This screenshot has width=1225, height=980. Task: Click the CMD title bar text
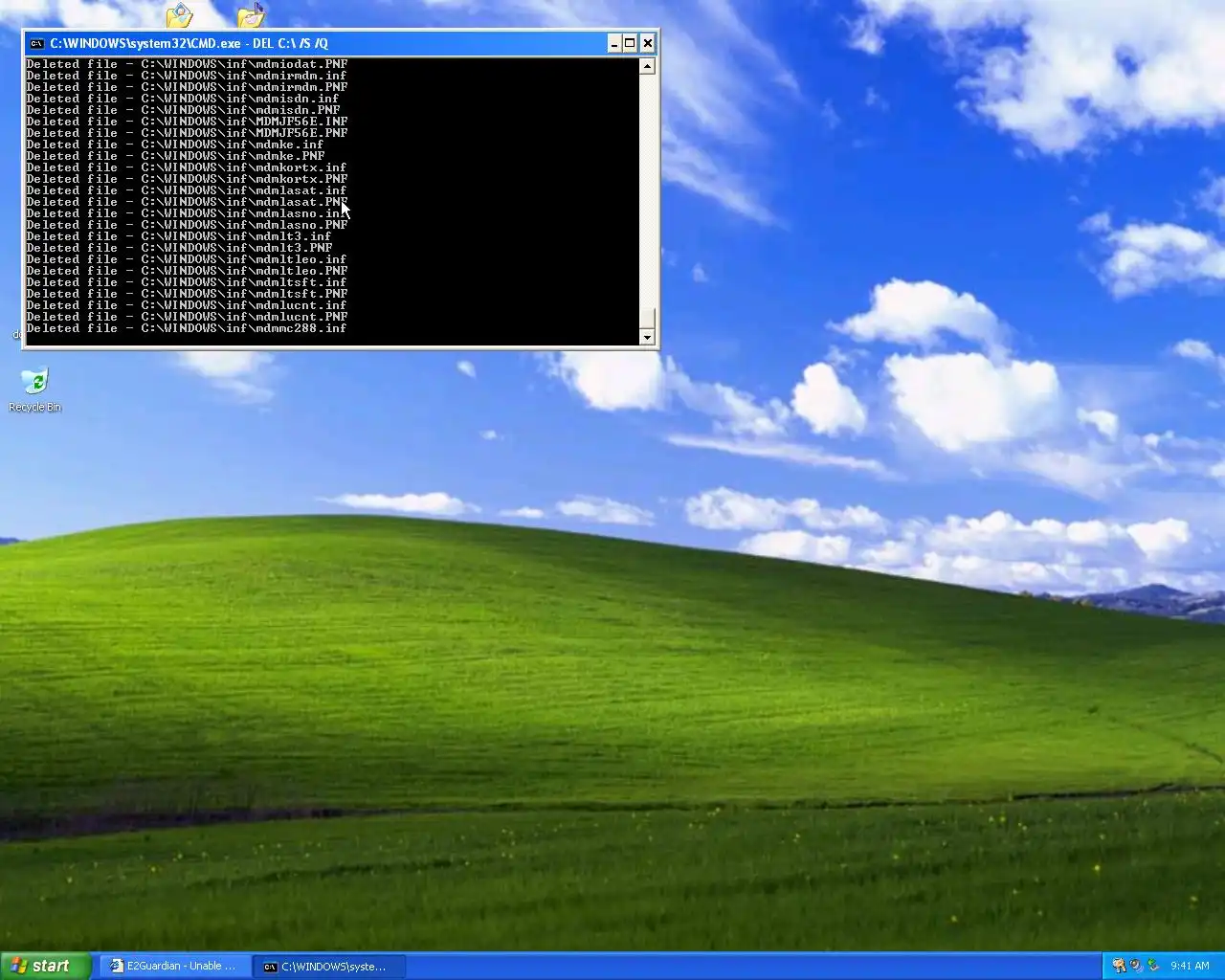pos(189,43)
